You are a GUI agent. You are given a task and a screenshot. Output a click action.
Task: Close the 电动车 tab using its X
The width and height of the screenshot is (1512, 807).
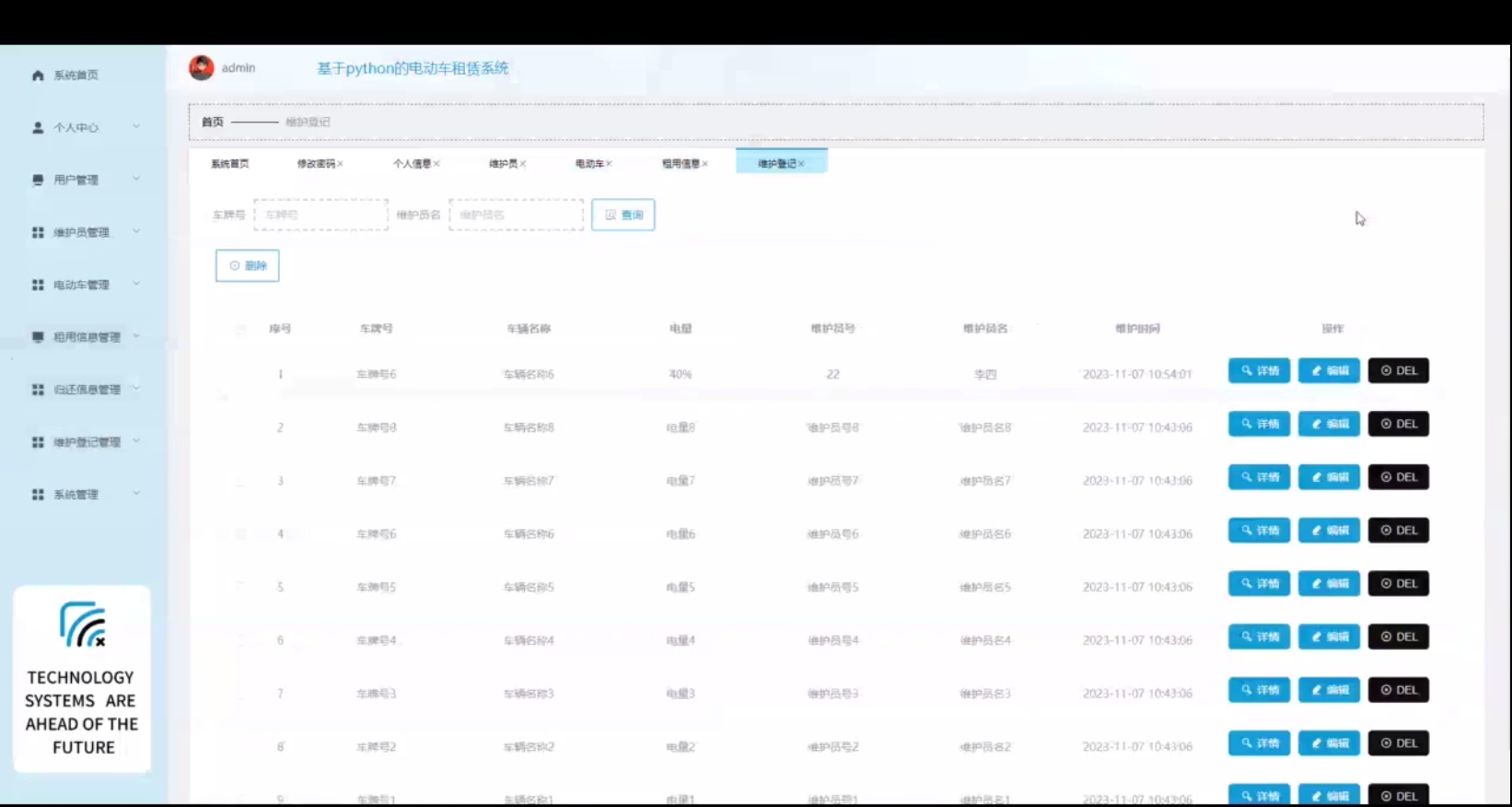(x=609, y=164)
